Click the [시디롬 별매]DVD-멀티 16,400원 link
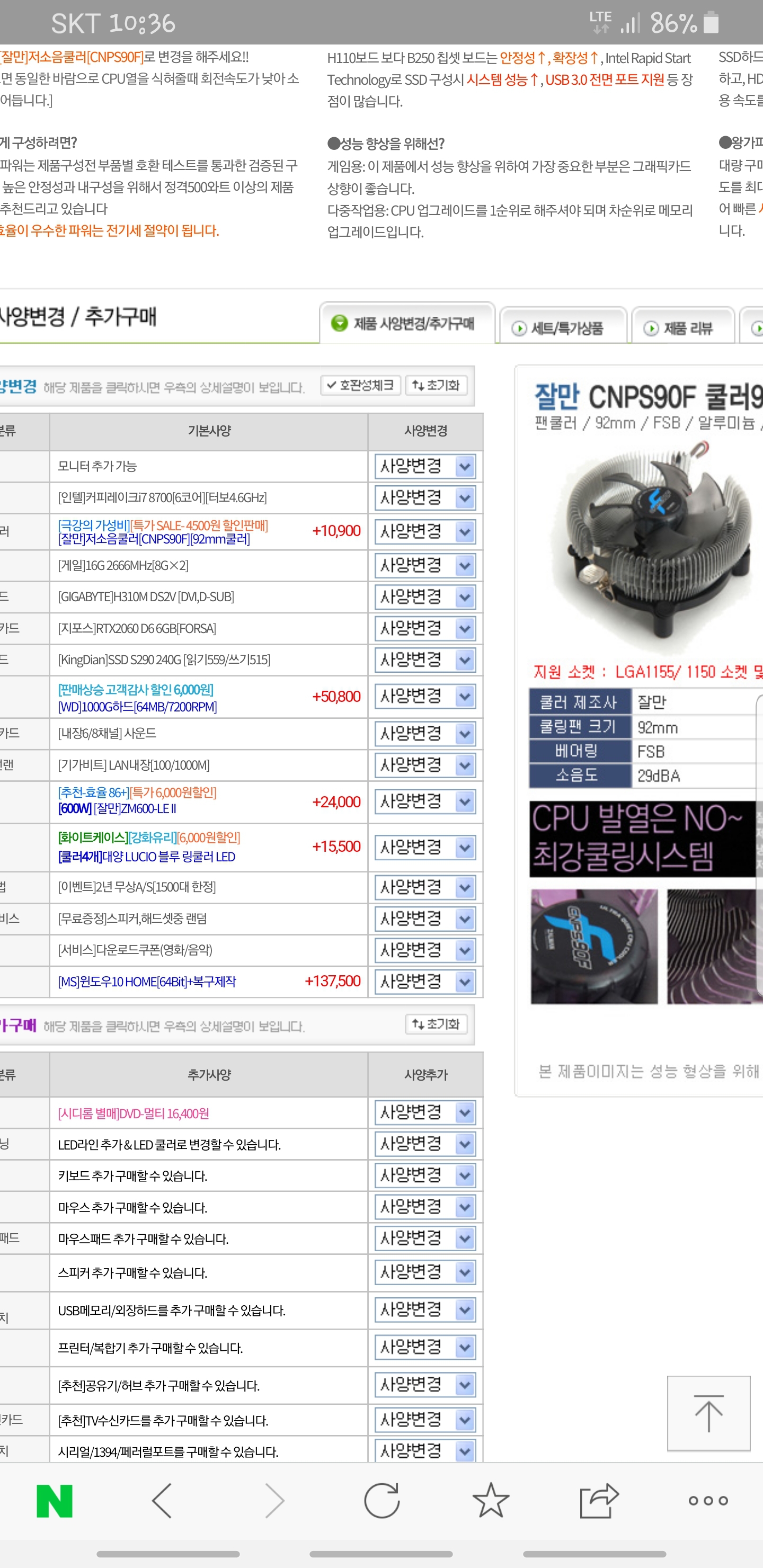Viewport: 763px width, 1568px height. 134,1114
